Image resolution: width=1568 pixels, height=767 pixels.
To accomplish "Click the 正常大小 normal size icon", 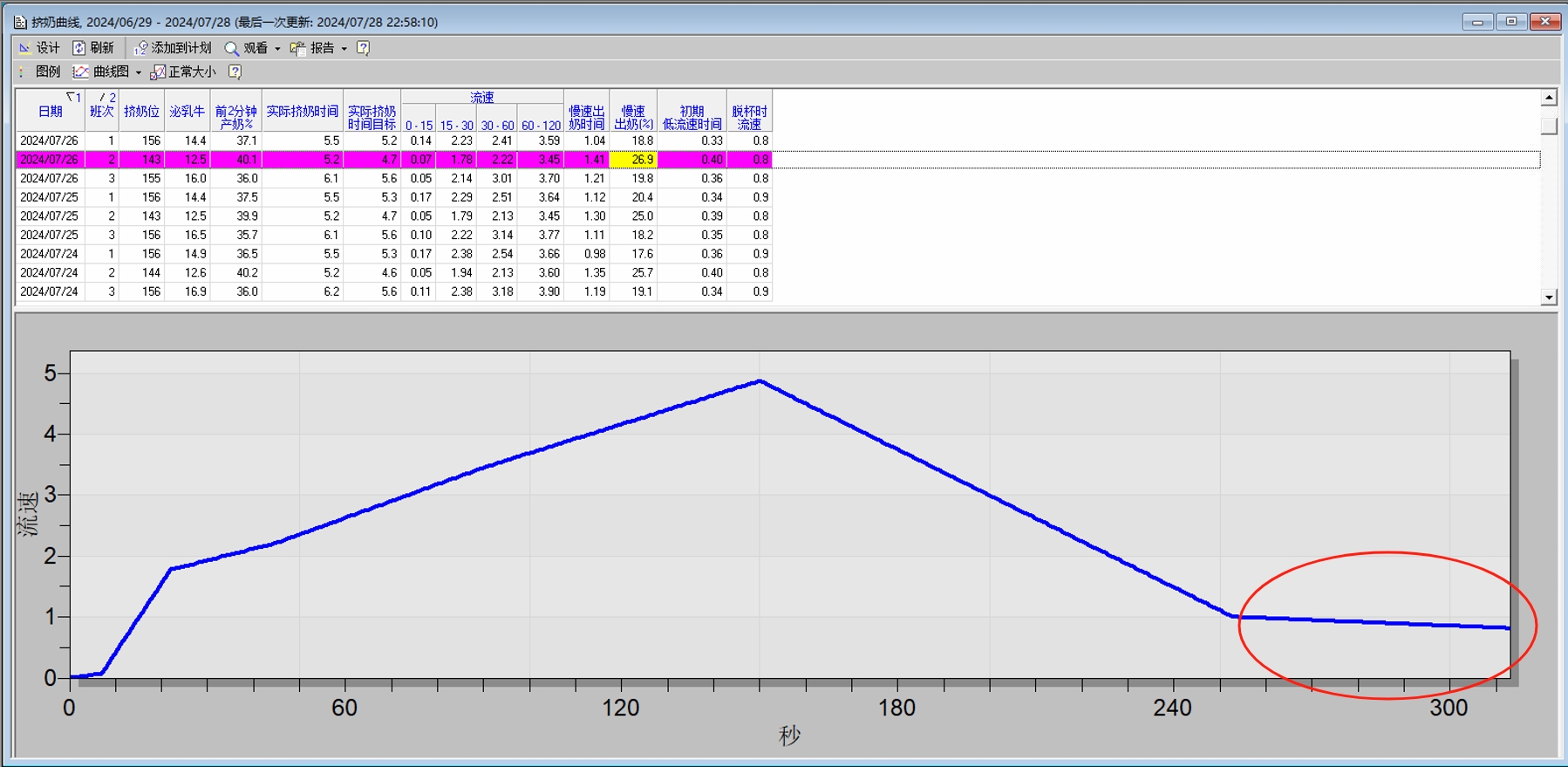I will (158, 72).
